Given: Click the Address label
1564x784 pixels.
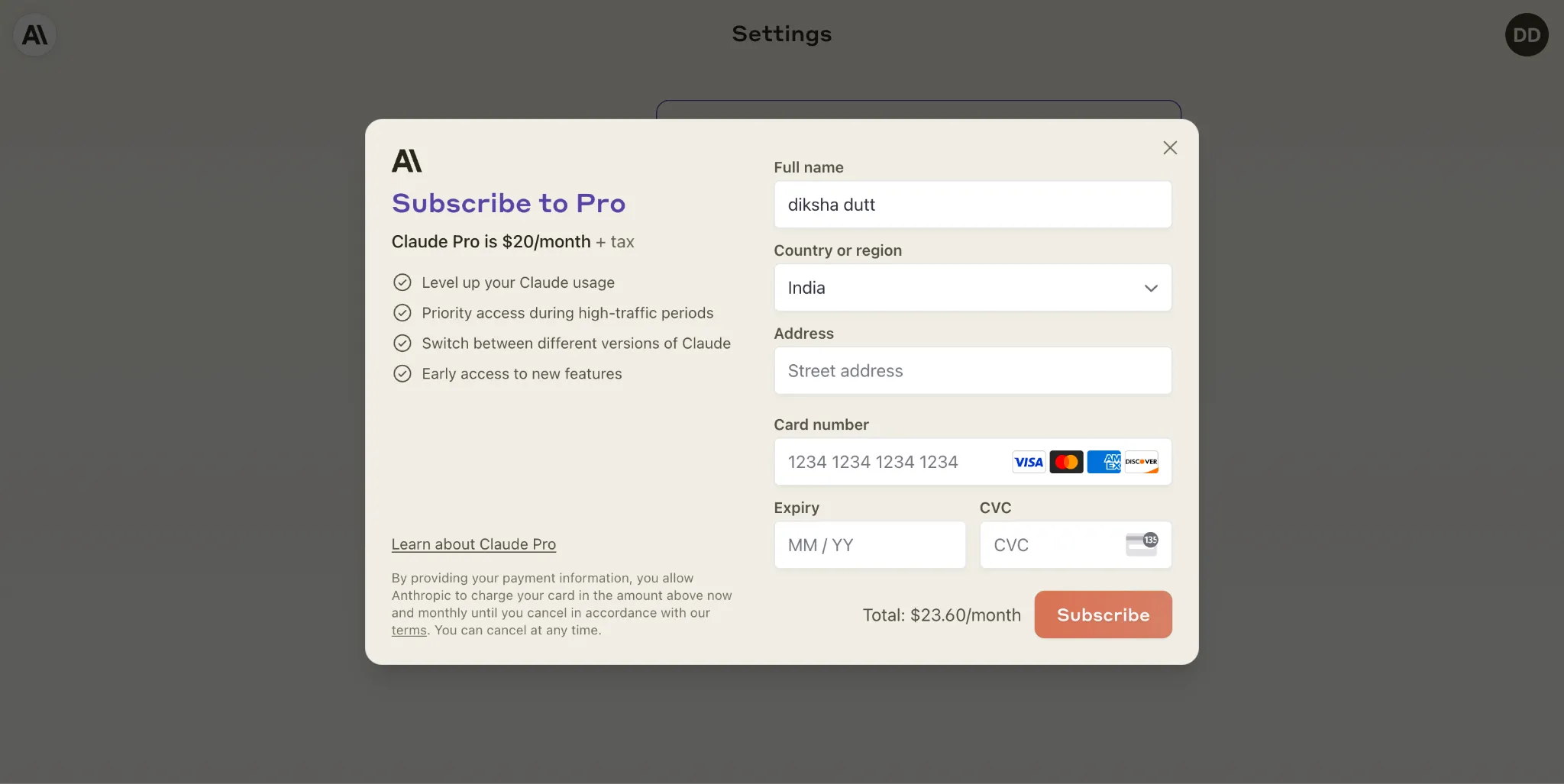Looking at the screenshot, I should point(803,334).
